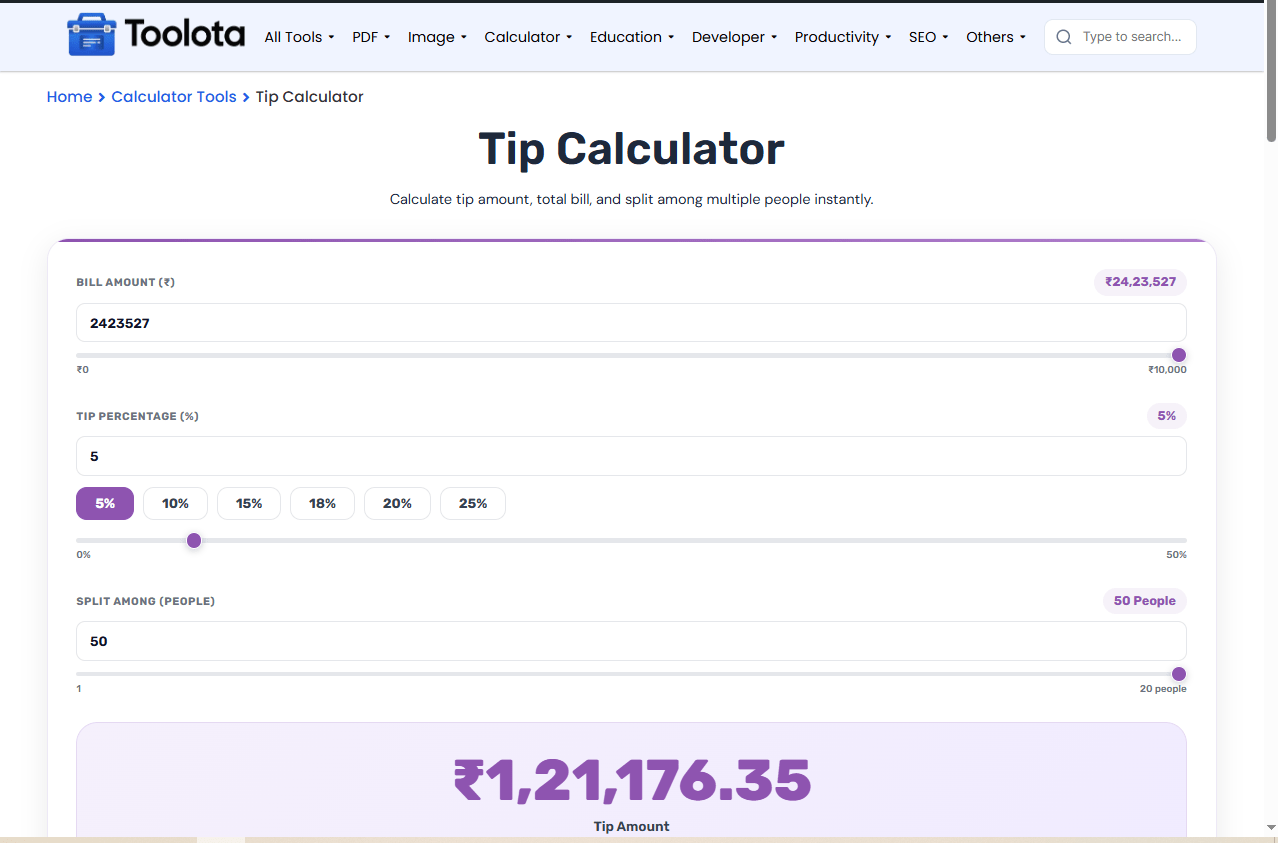Viewport: 1278px width, 843px height.
Task: Click the 50 People badge
Action: coord(1145,601)
